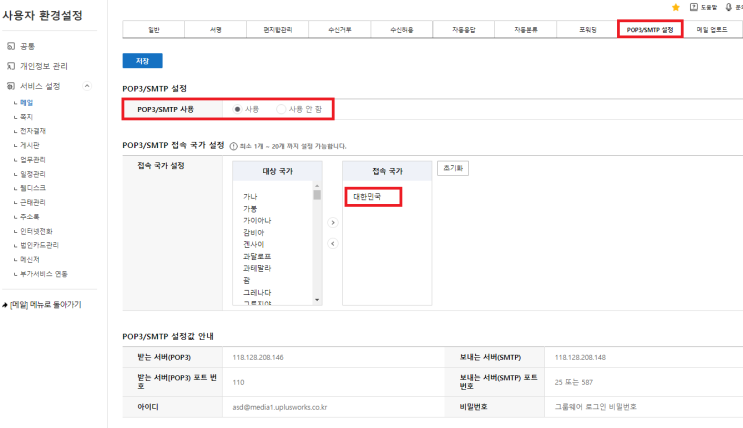Select 대한민국 in the 접속 국가 list
Image resolution: width=743 pixels, height=428 pixels.
click(x=367, y=197)
